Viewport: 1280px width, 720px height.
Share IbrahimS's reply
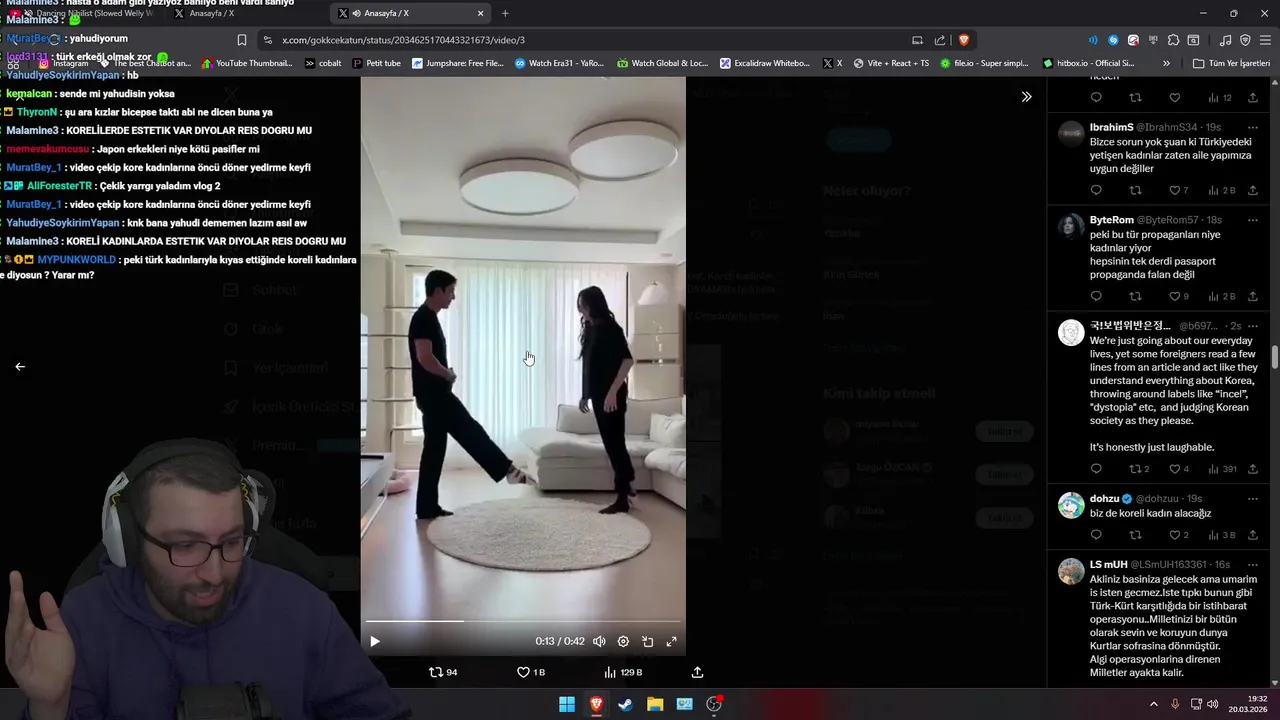point(1252,190)
